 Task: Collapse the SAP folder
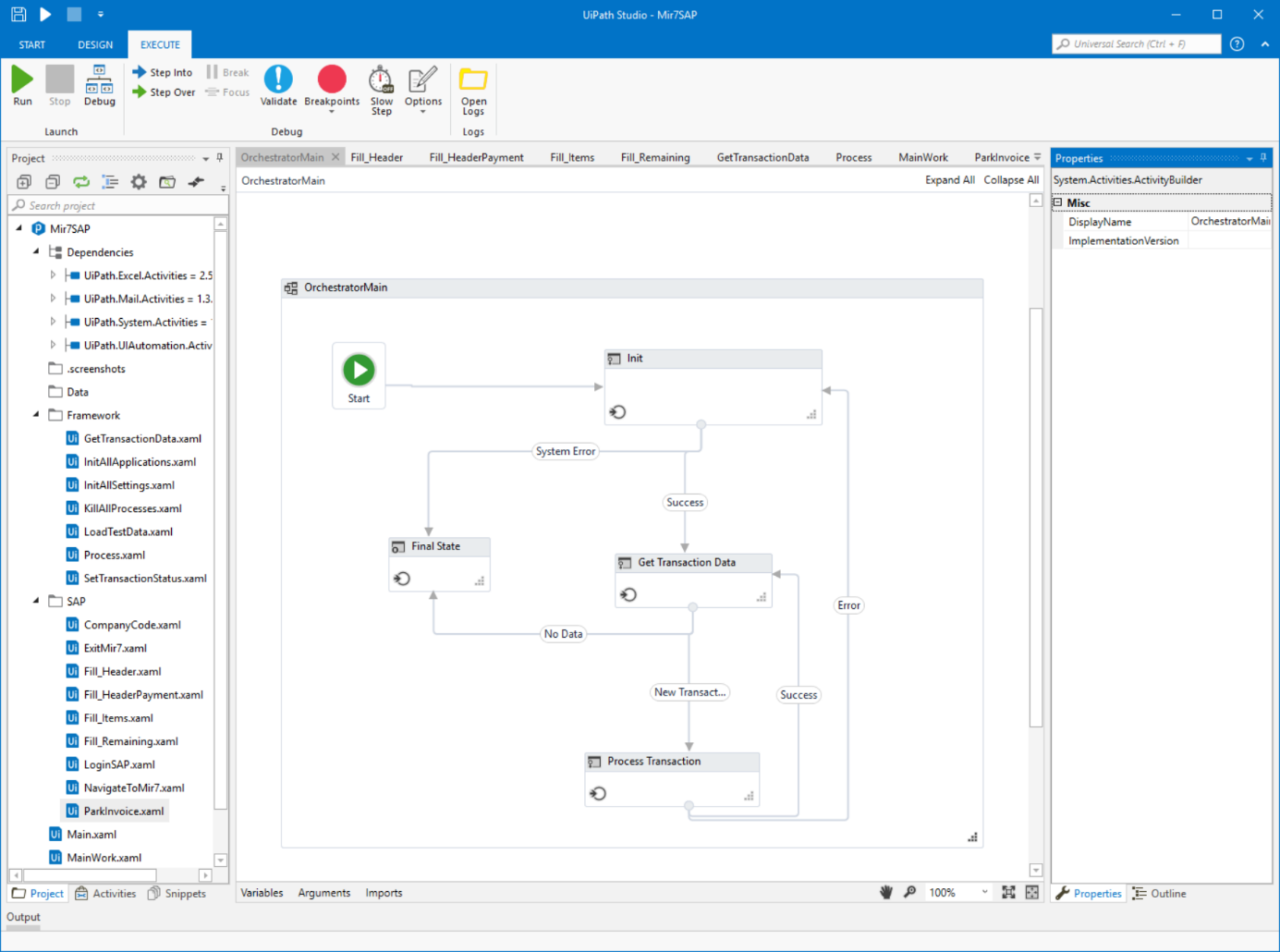(36, 601)
